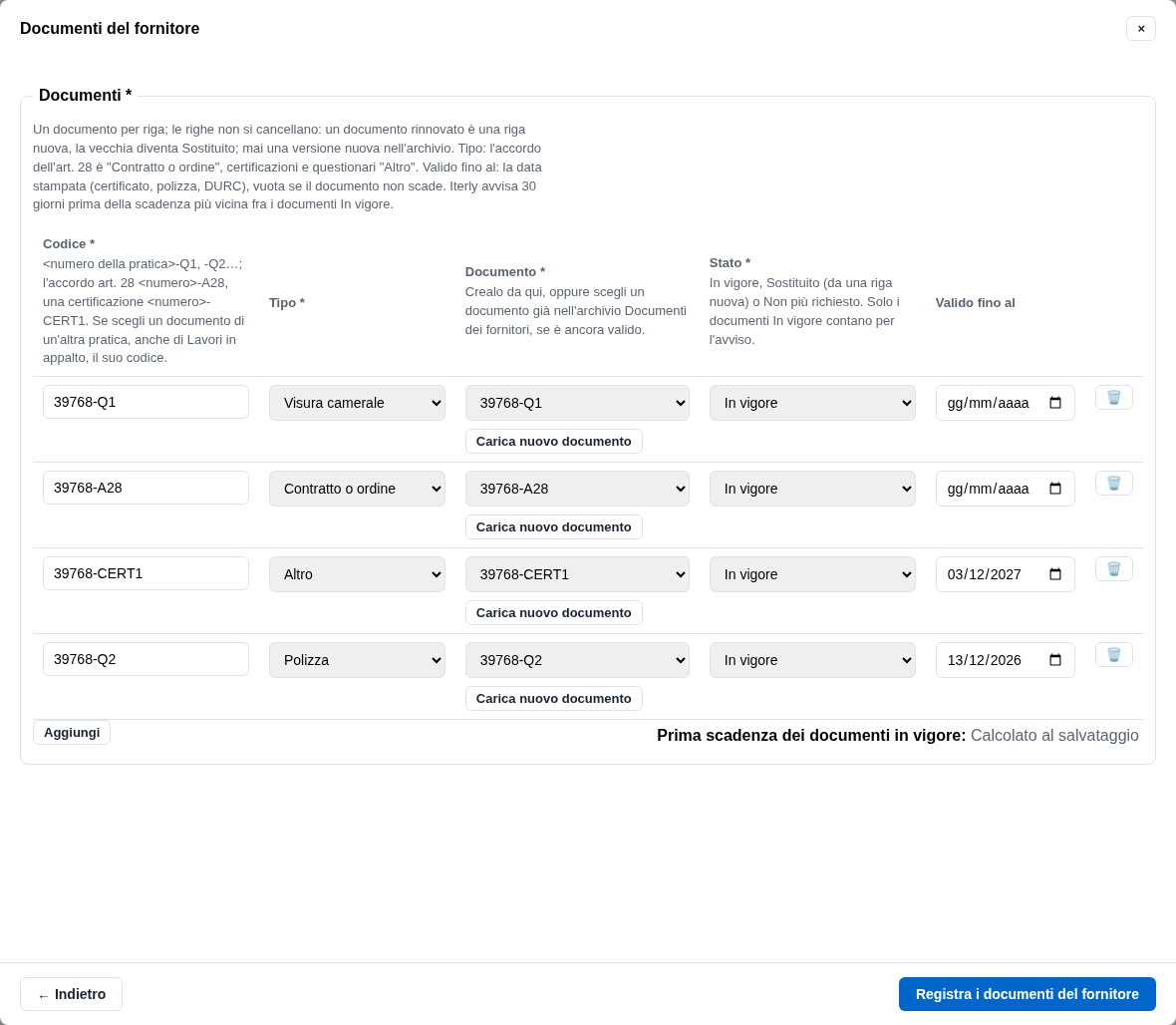Image resolution: width=1176 pixels, height=1025 pixels.
Task: Expand the Documento dropdown set to 39768-Q2
Action: 577,660
